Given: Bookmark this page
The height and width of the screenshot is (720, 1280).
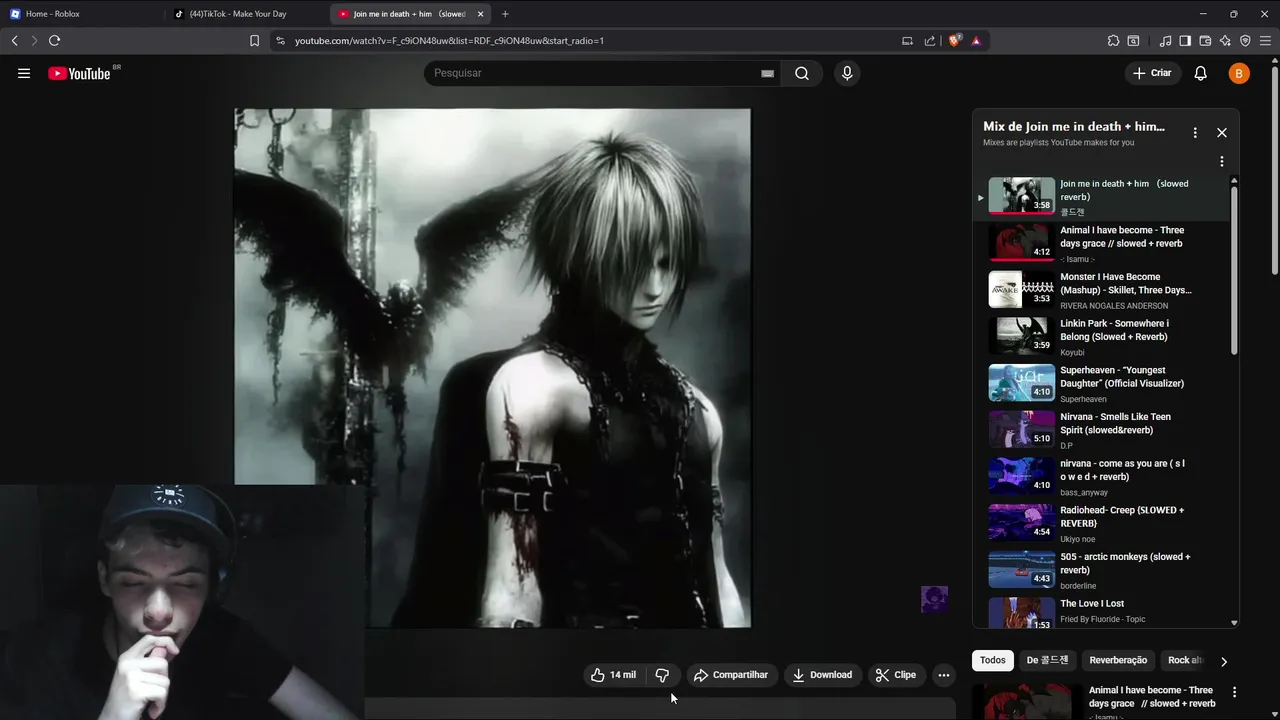Looking at the screenshot, I should pyautogui.click(x=254, y=41).
